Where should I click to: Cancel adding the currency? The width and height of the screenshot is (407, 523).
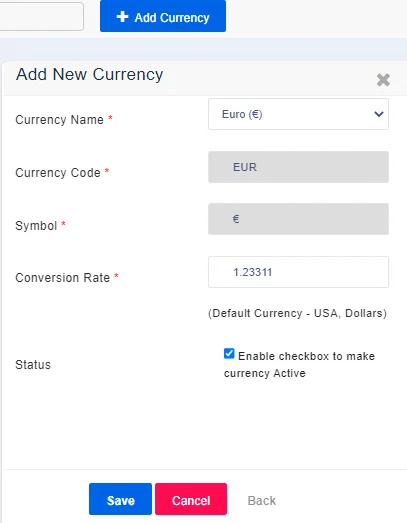[x=191, y=499]
